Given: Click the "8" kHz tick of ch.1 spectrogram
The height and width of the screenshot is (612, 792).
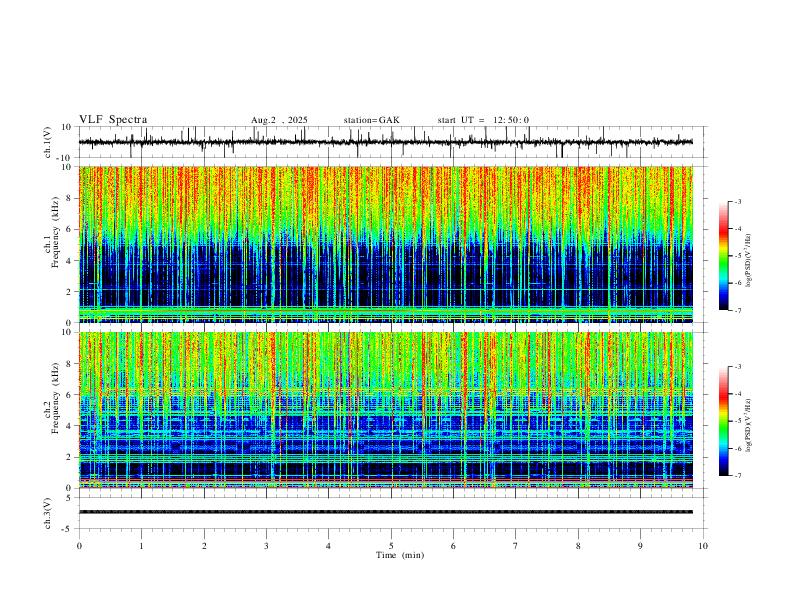Looking at the screenshot, I should (70, 198).
